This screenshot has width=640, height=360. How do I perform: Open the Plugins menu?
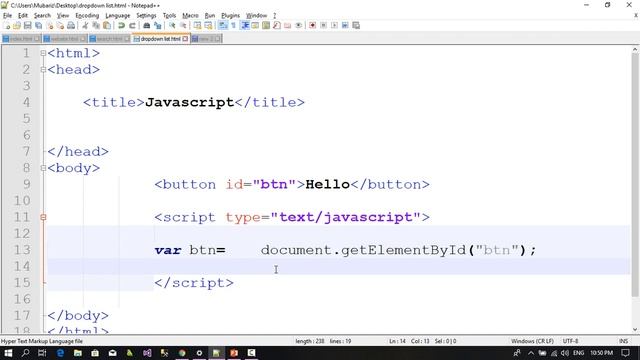tap(230, 16)
